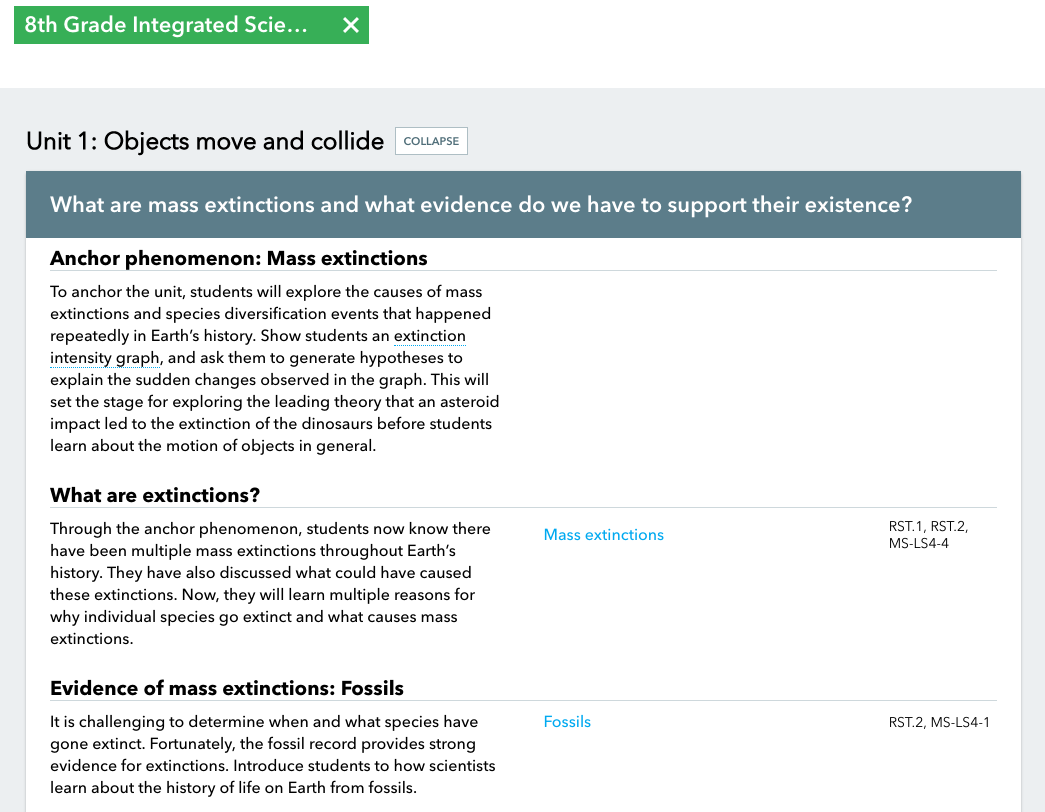Remove the 8th Grade Integrated Science filter tag
This screenshot has height=812, width=1045.
click(350, 25)
